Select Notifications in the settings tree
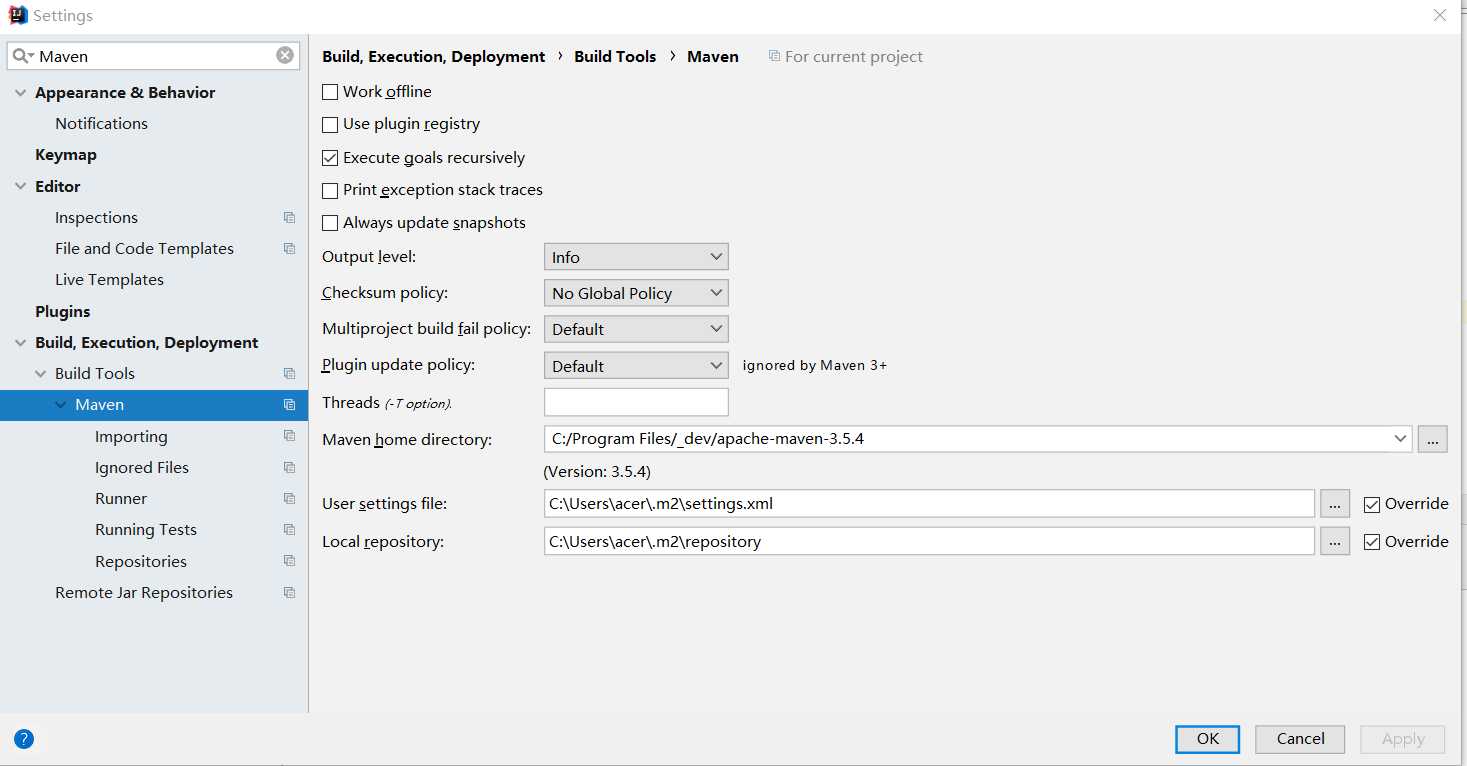Screen dimensions: 1467x766 coord(101,123)
